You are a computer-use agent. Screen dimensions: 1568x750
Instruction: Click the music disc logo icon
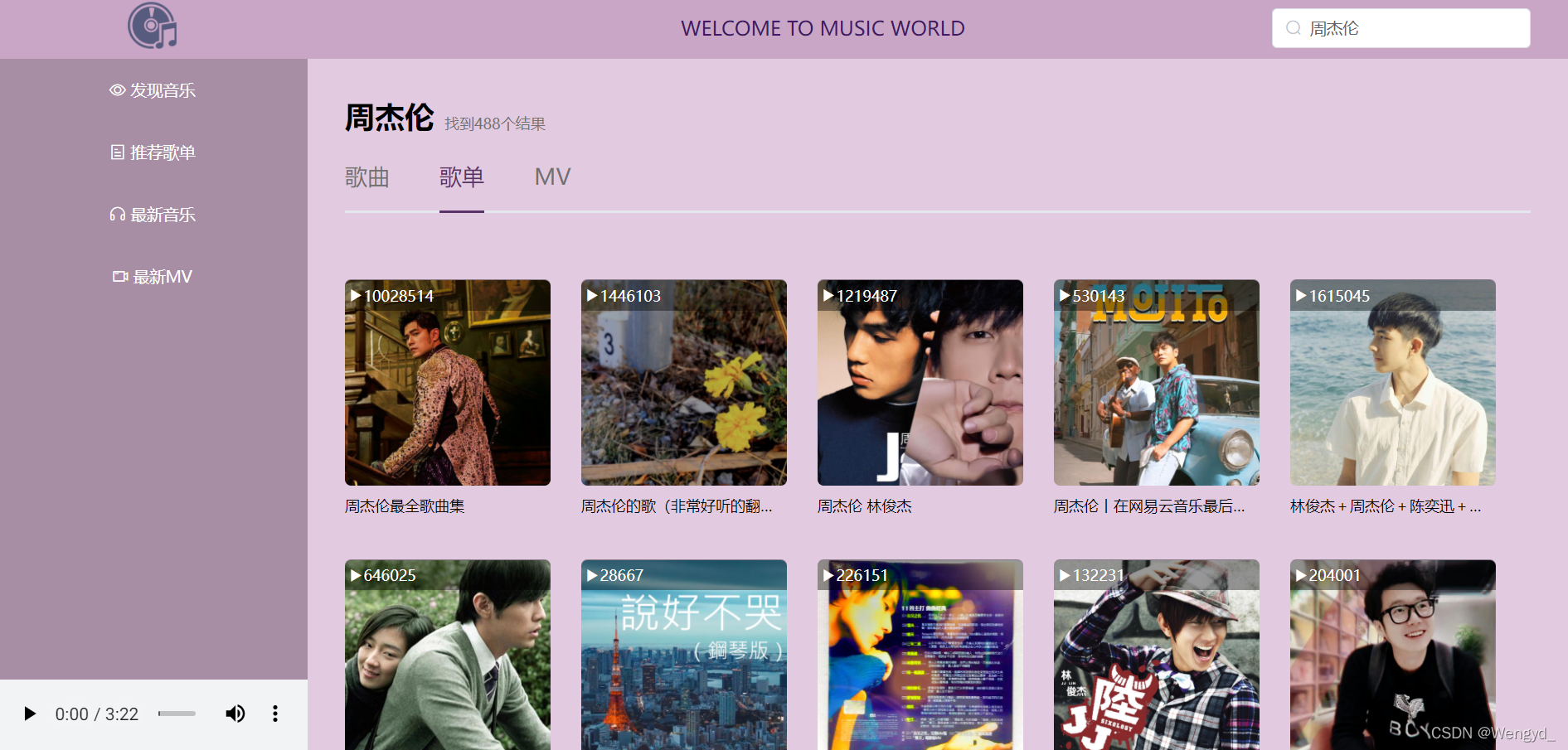[x=153, y=26]
